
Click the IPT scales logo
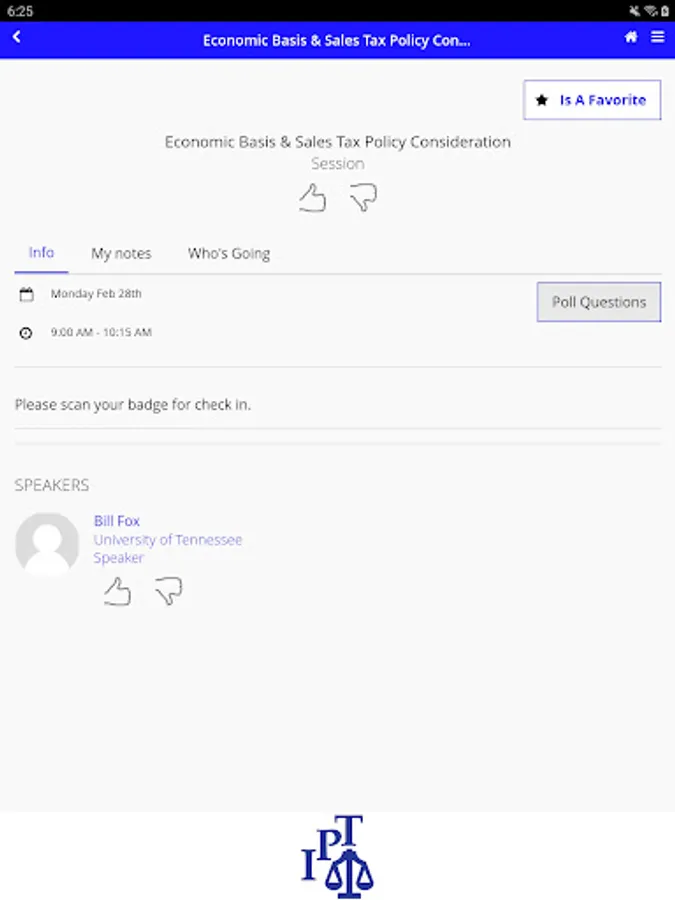(338, 857)
